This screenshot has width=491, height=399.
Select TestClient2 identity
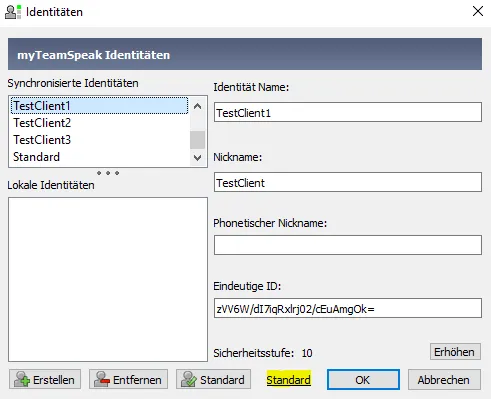point(99,123)
